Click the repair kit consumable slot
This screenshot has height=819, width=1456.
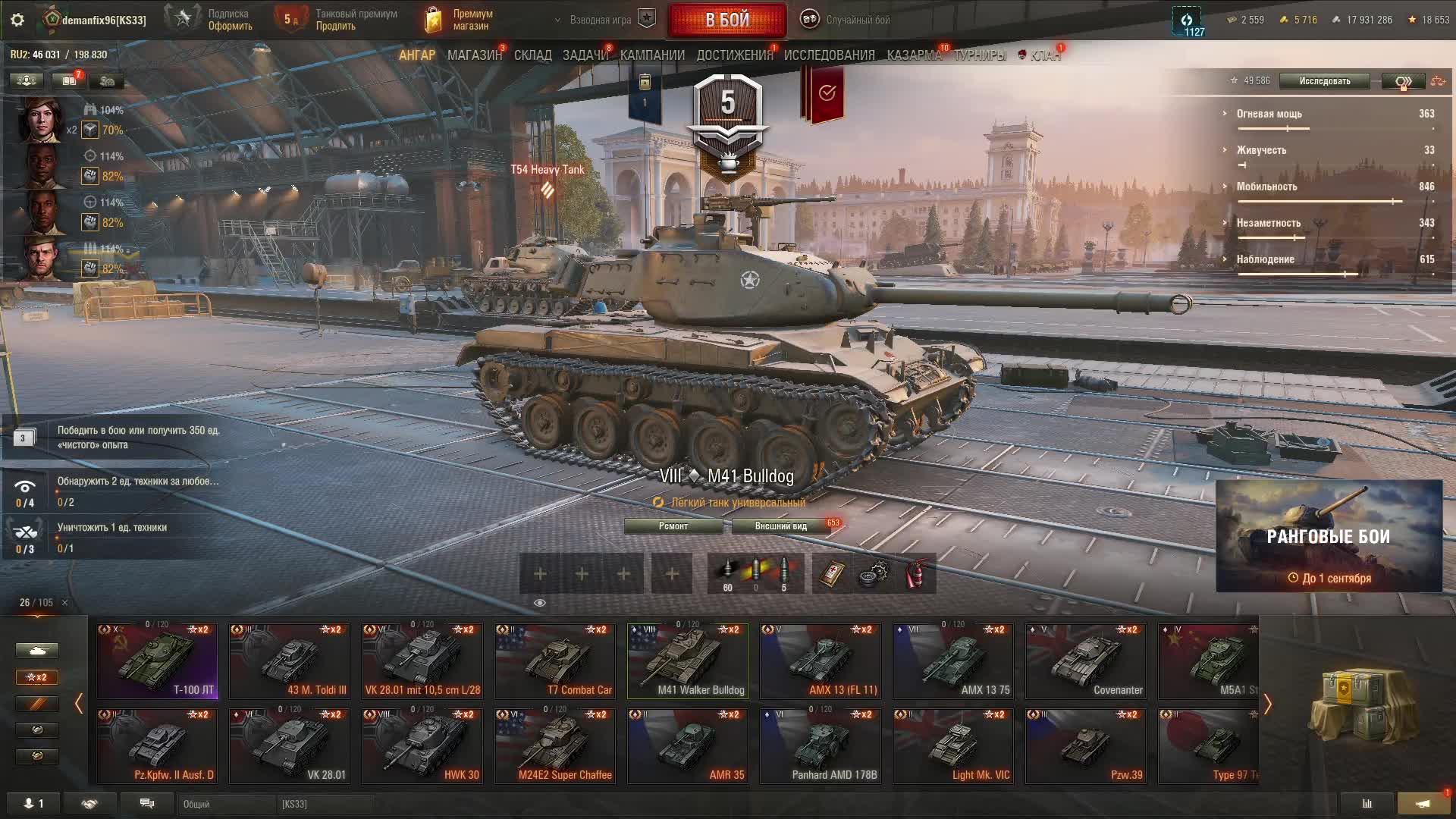coord(874,574)
